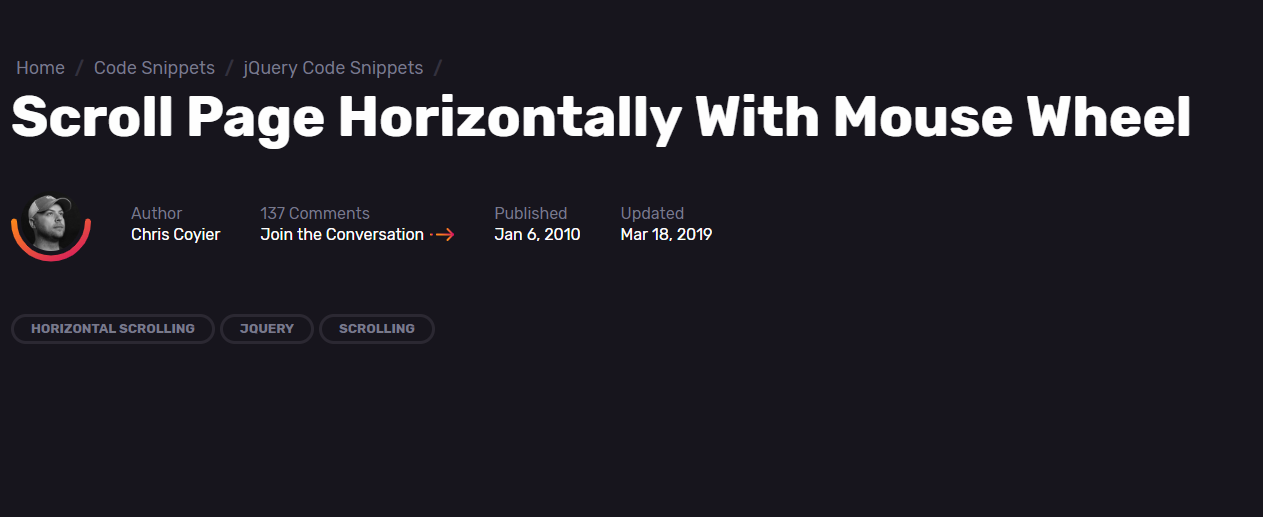Click the slash separator after Home

point(79,68)
